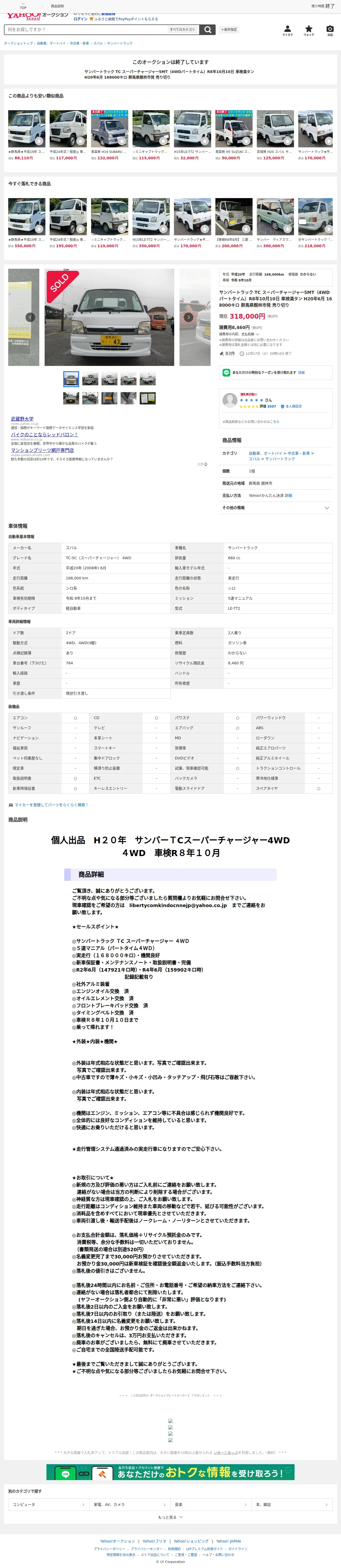The width and height of the screenshot is (341, 1568).
Task: Expand the 諸費用の内訳 details chevron
Action: [x=258, y=334]
